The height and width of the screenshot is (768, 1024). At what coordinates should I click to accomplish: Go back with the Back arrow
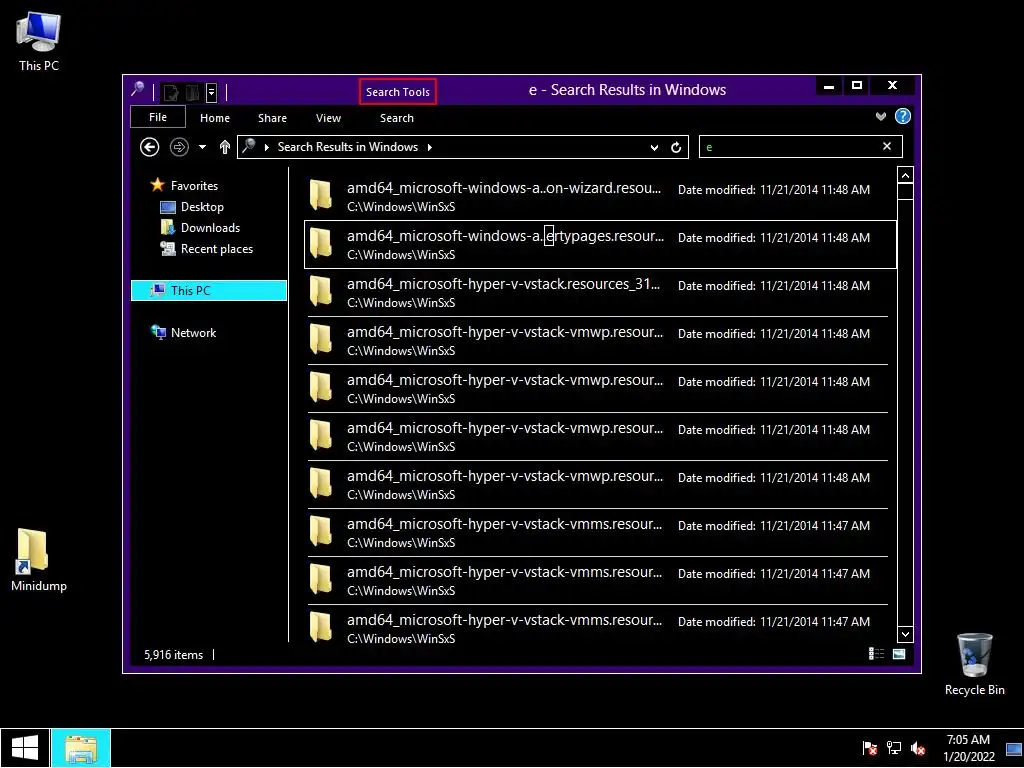[150, 147]
